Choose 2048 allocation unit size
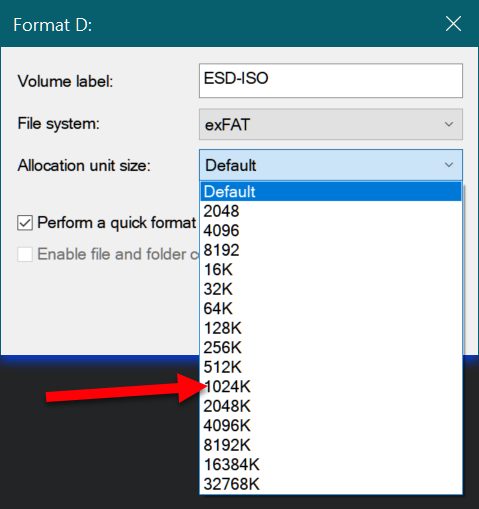 tap(331, 211)
